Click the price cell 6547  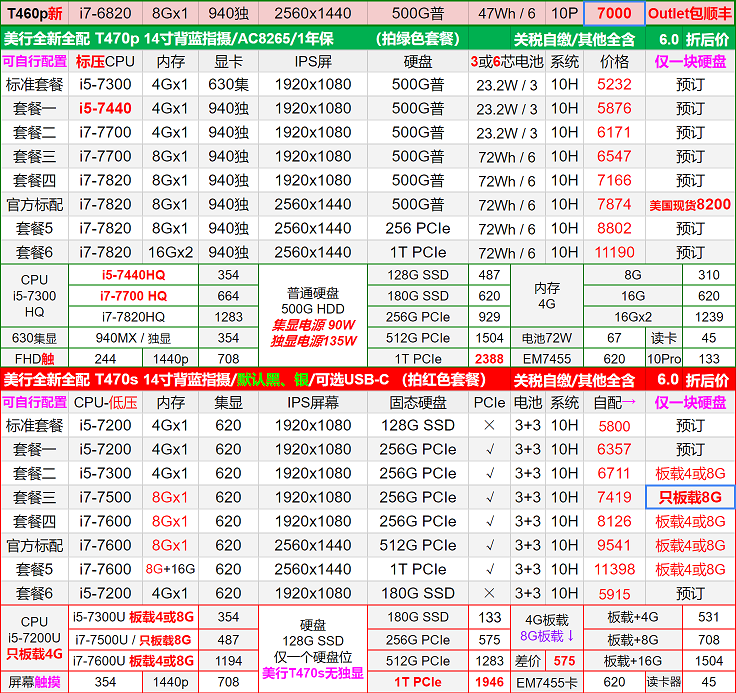click(614, 156)
